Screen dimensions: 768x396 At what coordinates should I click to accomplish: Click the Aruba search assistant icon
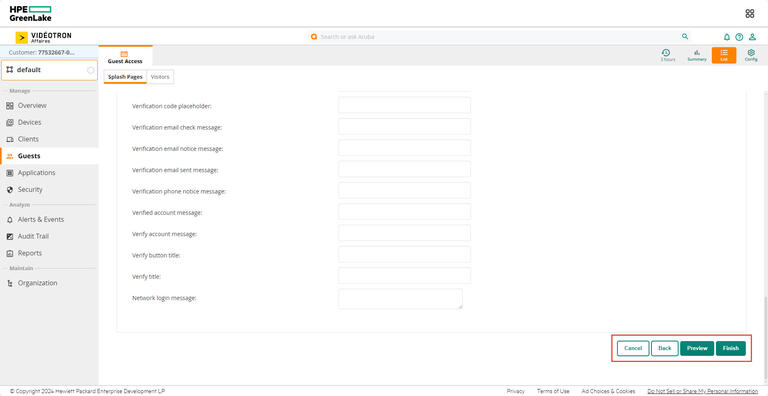[x=314, y=37]
